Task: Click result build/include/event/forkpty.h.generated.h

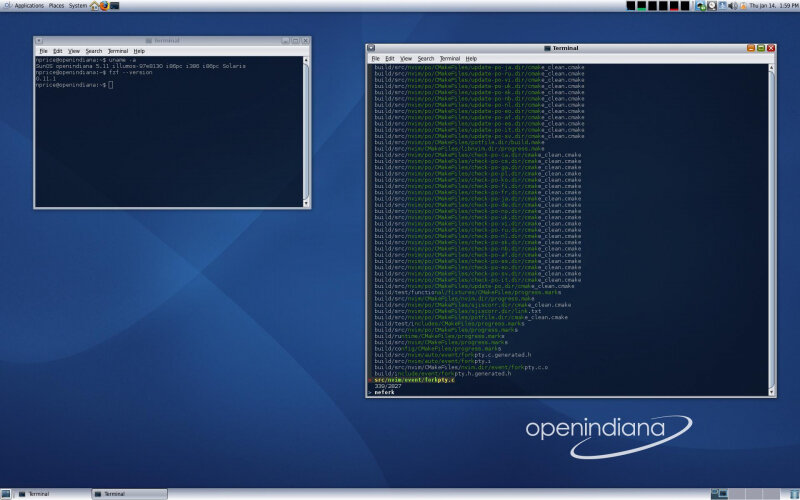Action: (x=442, y=373)
